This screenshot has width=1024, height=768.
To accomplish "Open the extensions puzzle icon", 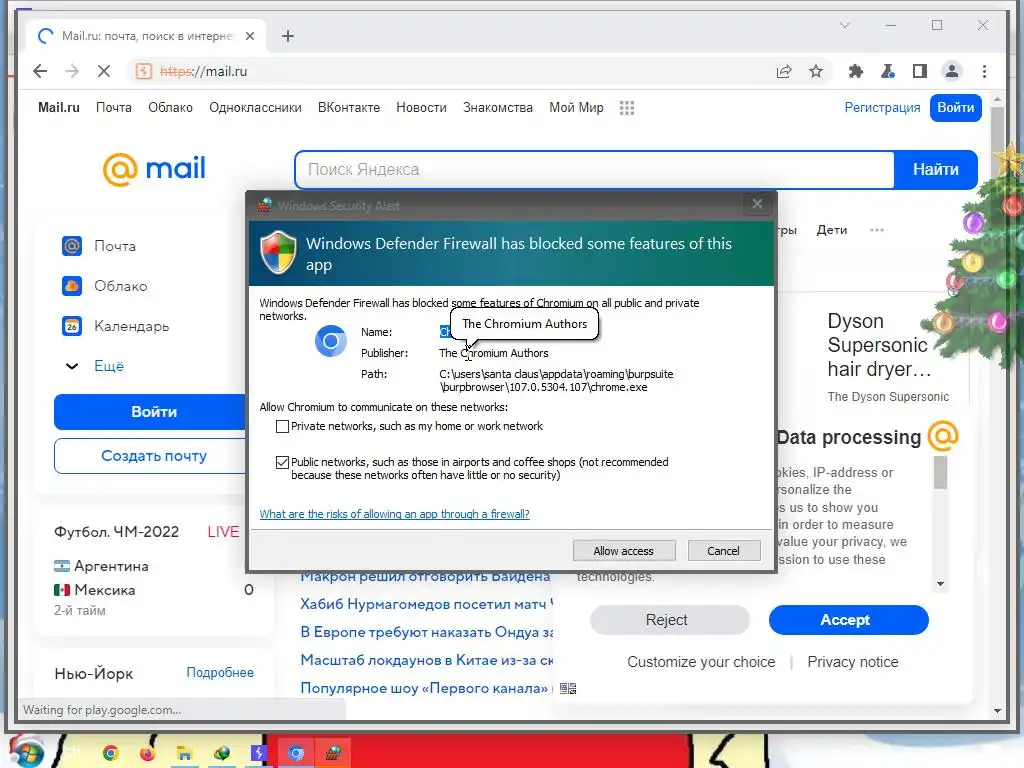I will 856,71.
